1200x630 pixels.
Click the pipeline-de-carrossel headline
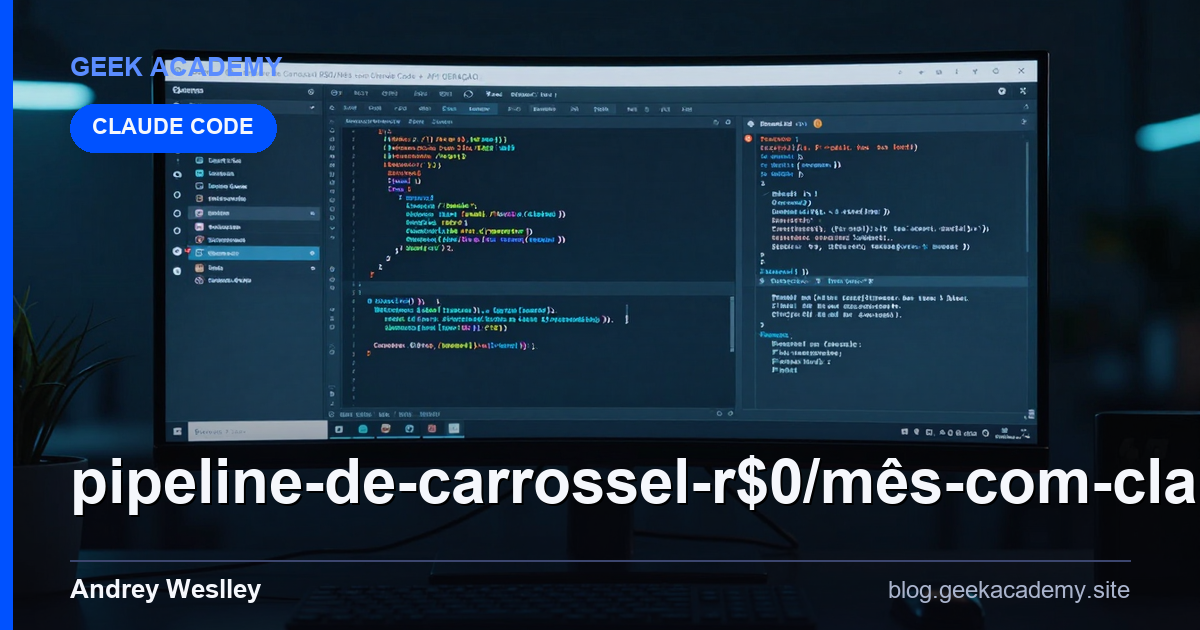635,485
